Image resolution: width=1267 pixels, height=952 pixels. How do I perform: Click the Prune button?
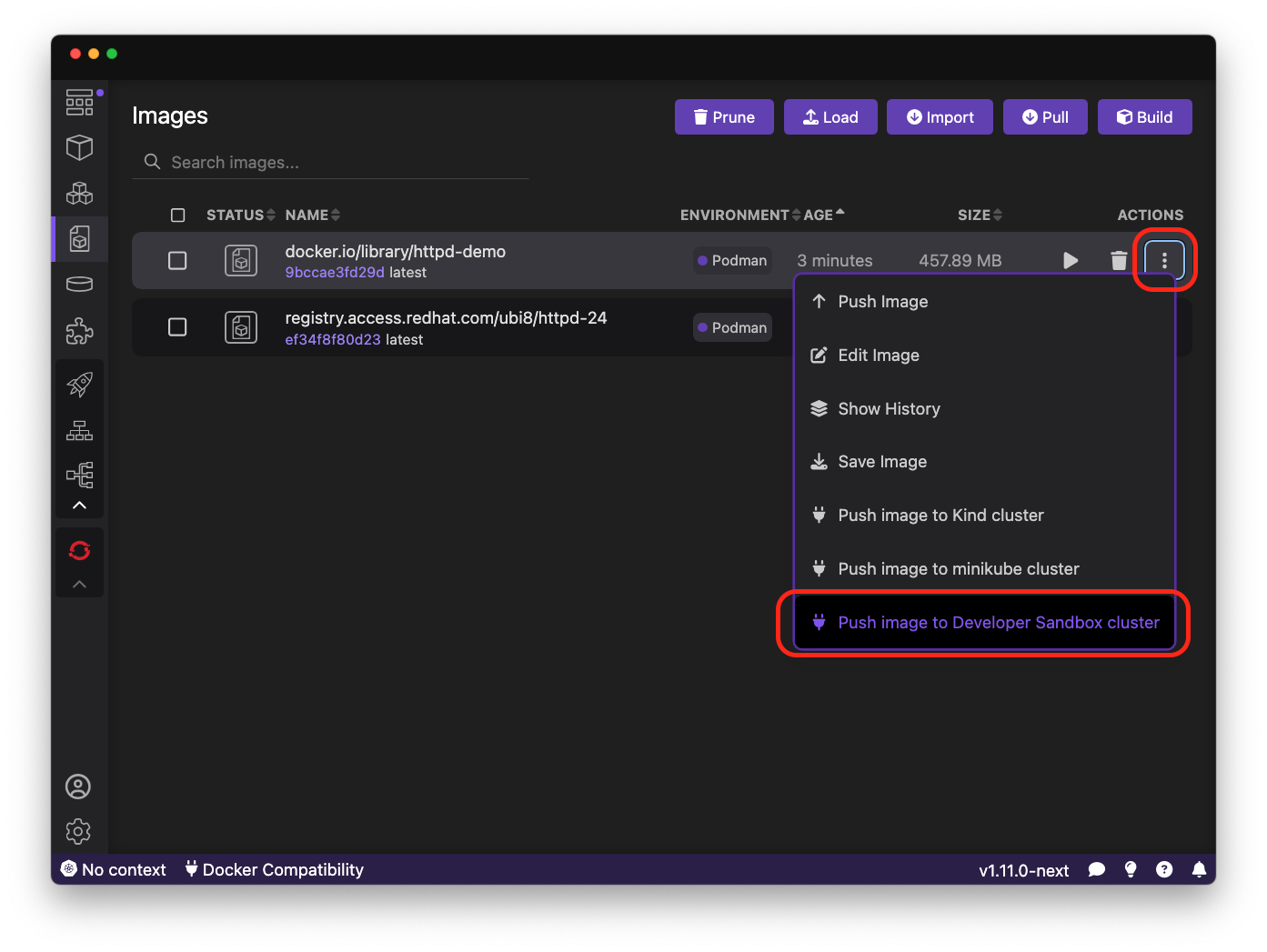pyautogui.click(x=724, y=117)
